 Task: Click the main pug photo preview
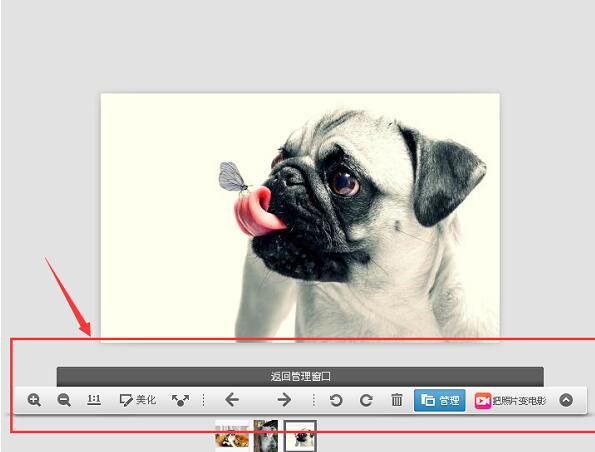pyautogui.click(x=300, y=217)
